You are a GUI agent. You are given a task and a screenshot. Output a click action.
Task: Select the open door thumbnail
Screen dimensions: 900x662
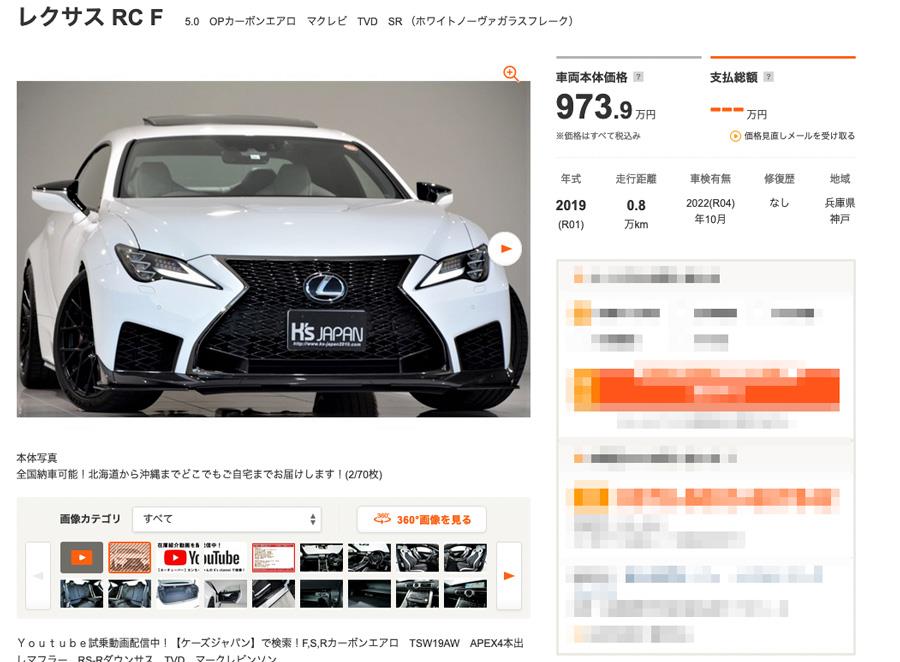click(226, 594)
